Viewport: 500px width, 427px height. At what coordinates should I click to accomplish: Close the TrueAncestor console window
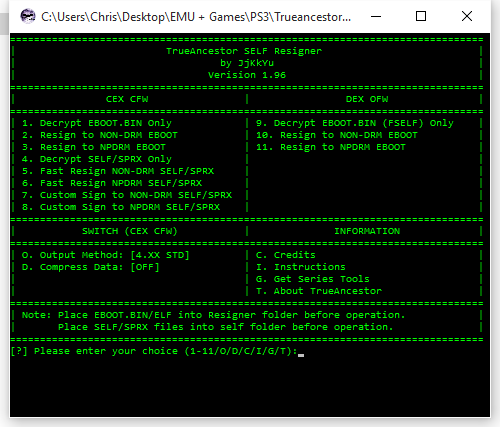[467, 16]
